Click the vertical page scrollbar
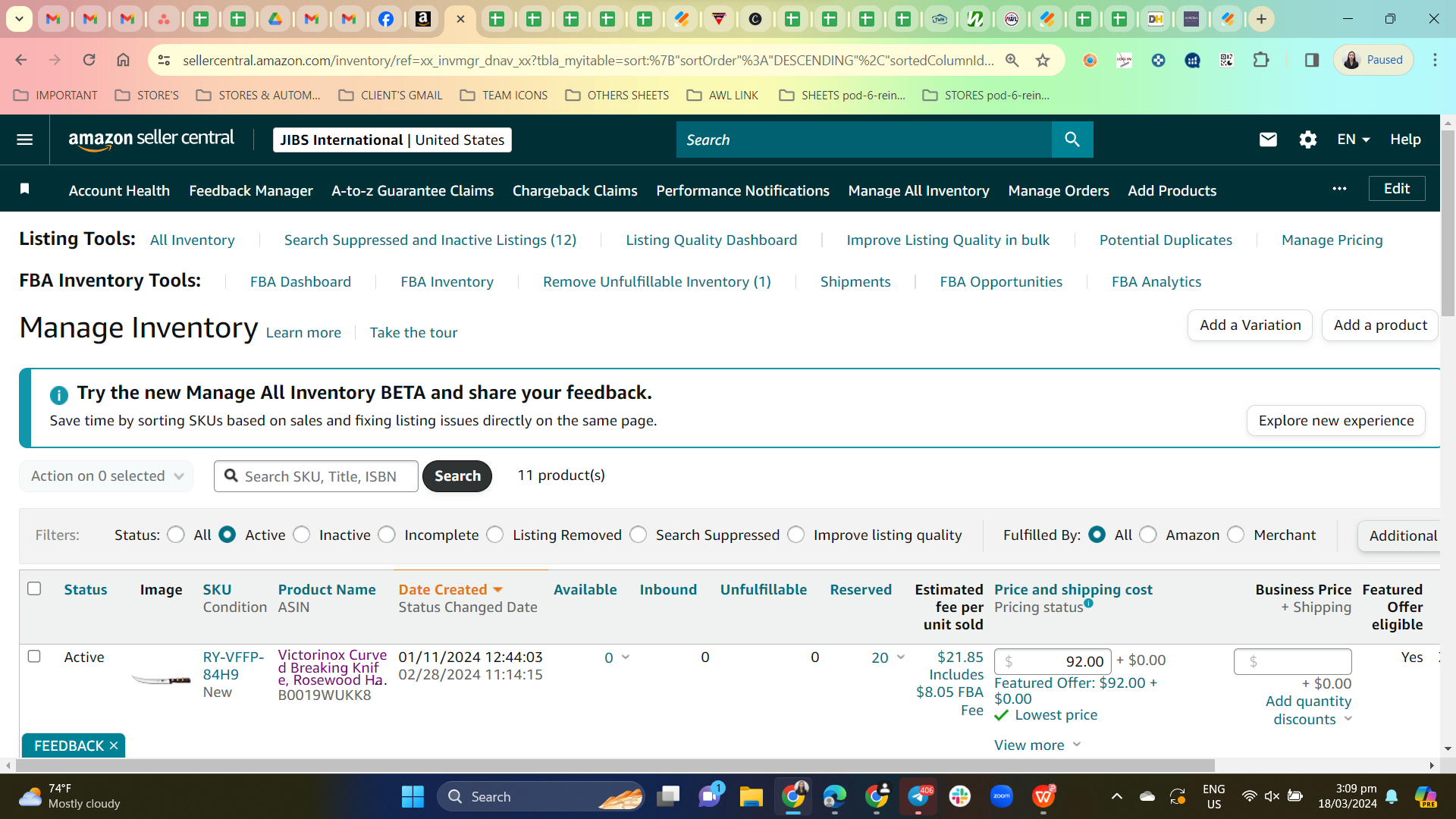 pyautogui.click(x=1448, y=224)
